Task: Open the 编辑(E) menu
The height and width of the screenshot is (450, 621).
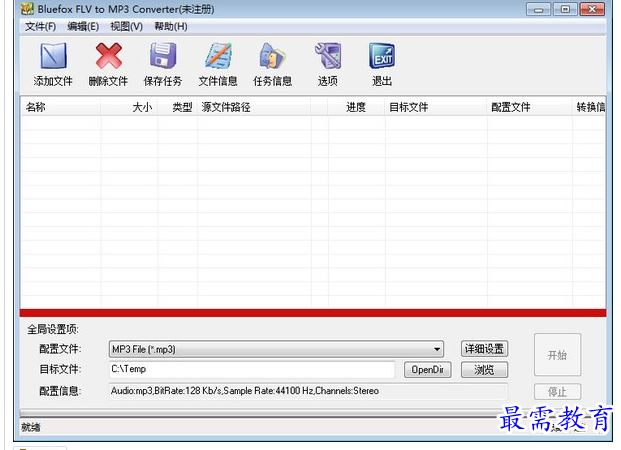Action: 83,27
